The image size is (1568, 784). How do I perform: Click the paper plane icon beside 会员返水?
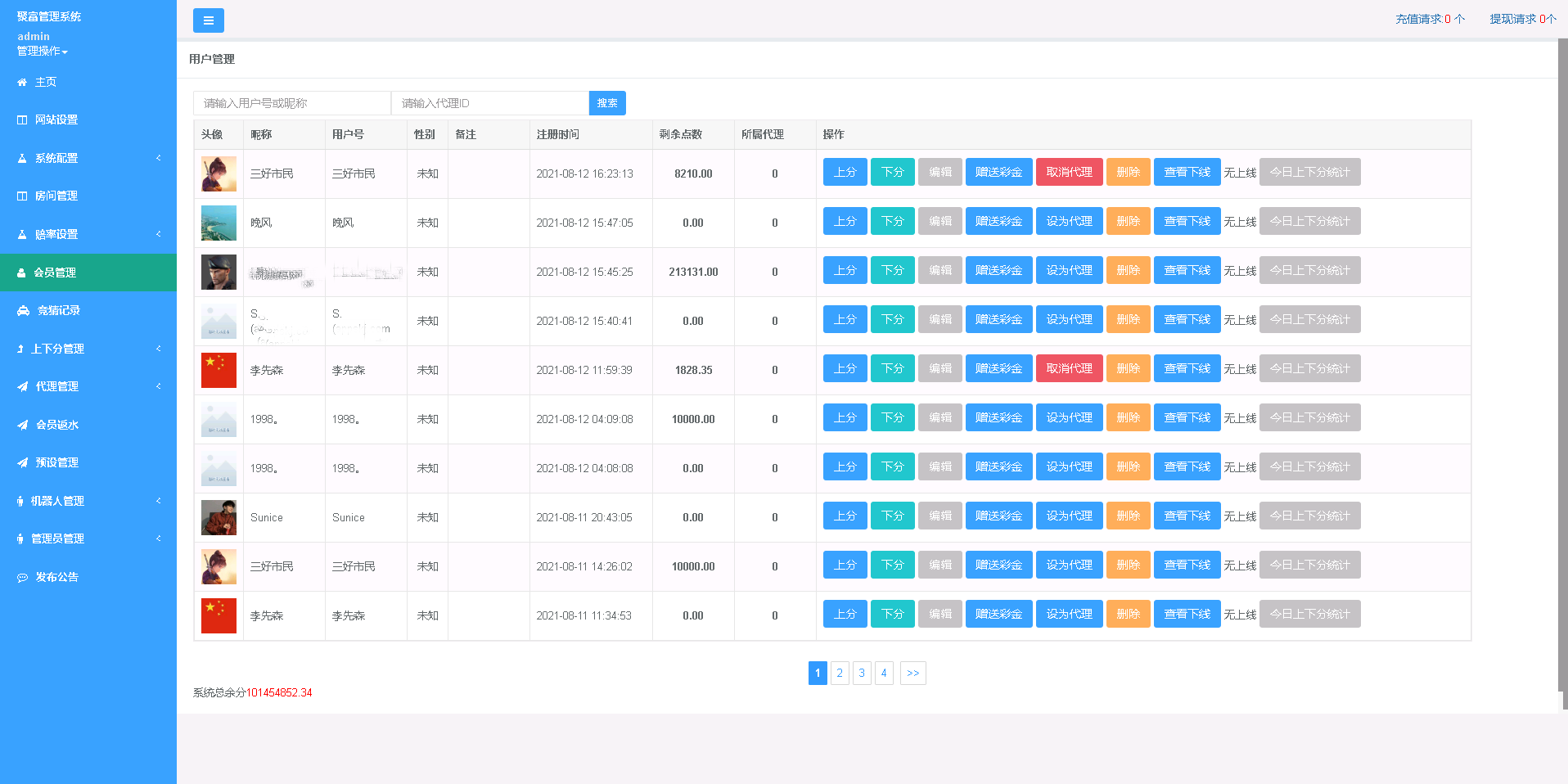(22, 425)
